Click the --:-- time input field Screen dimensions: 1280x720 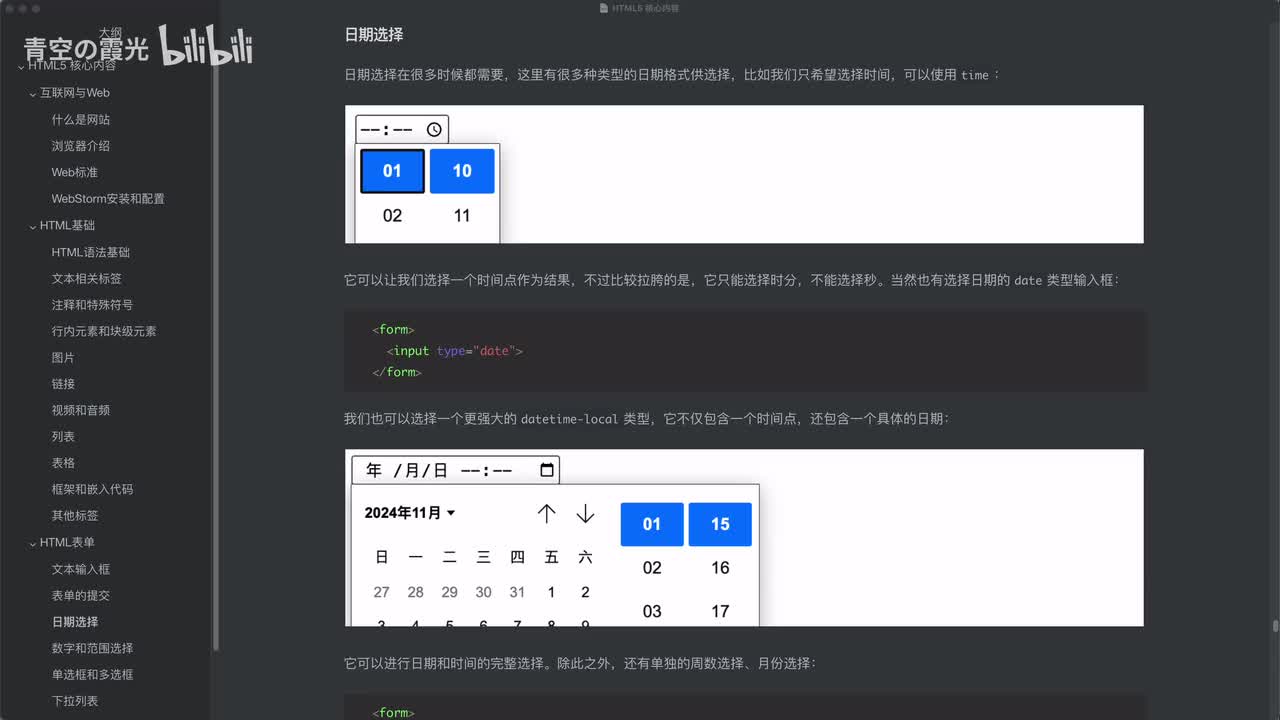click(402, 129)
